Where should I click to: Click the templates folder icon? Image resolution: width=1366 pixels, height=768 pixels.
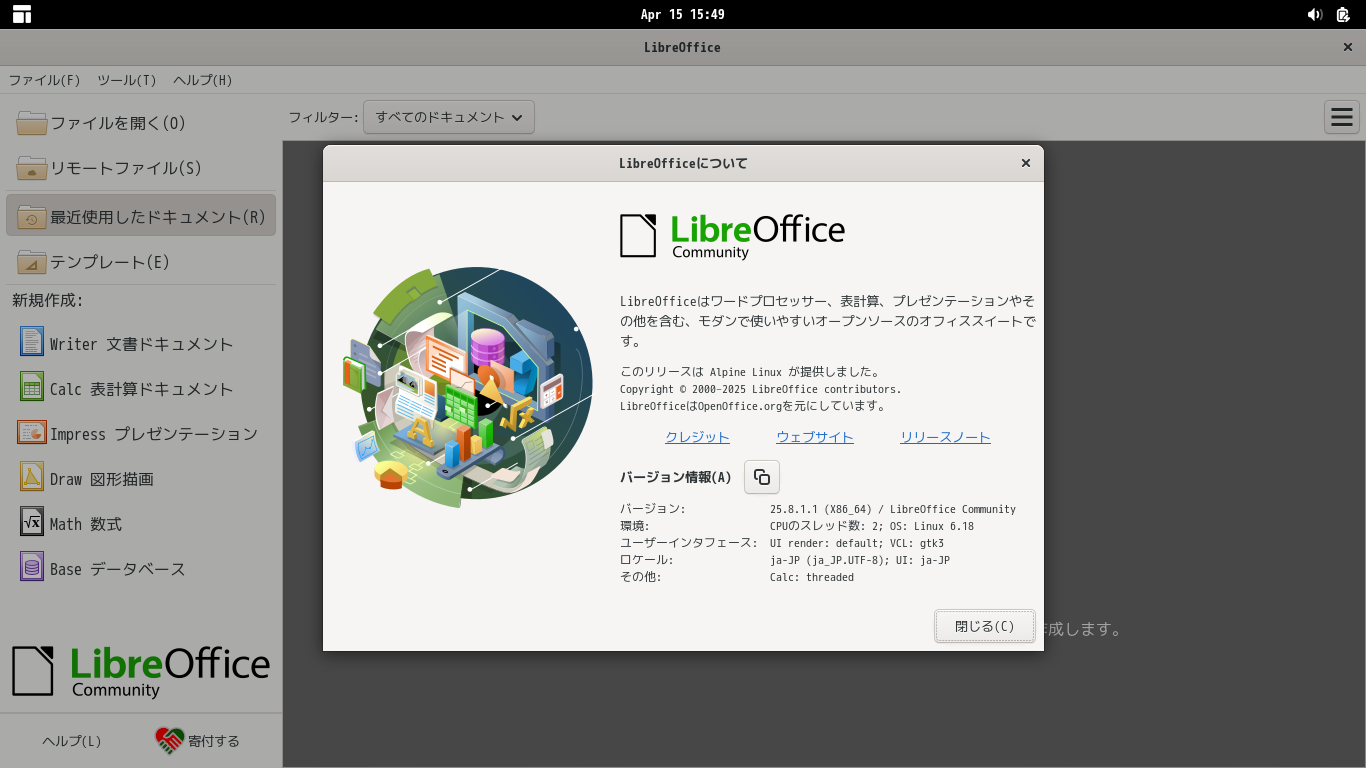[32, 261]
